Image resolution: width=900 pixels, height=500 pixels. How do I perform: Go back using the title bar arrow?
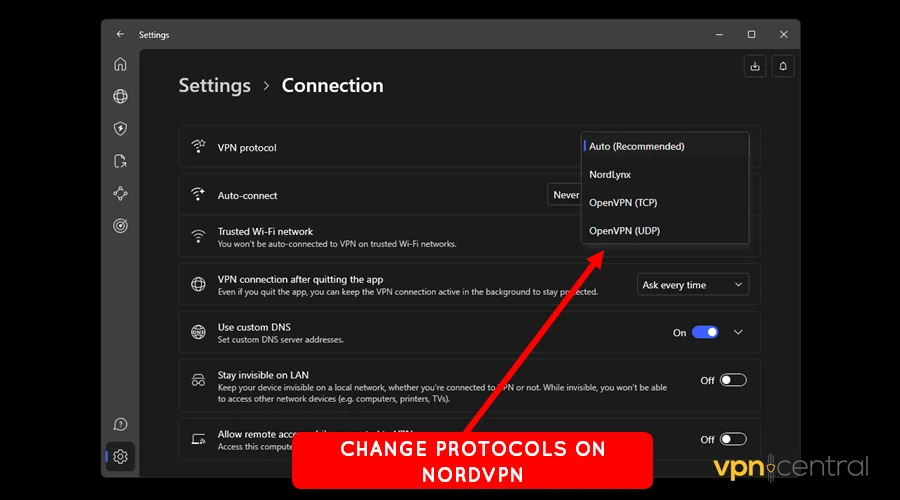tap(120, 34)
